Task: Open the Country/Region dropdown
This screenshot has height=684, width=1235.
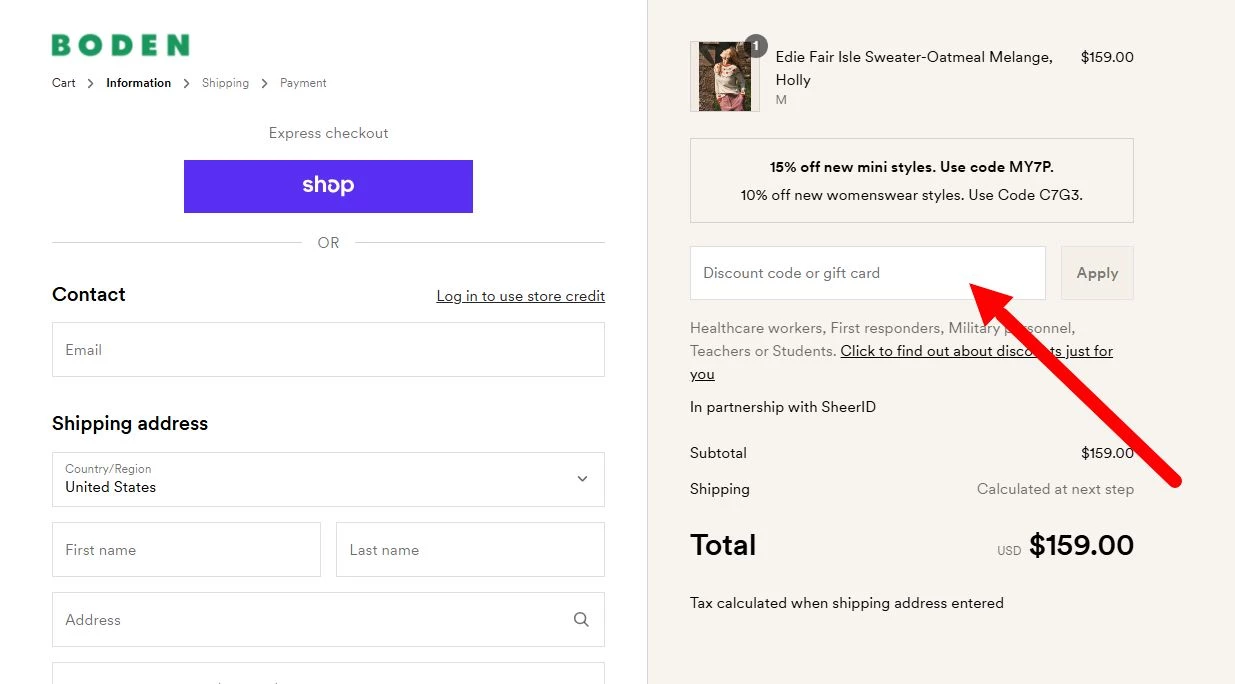Action: click(328, 479)
